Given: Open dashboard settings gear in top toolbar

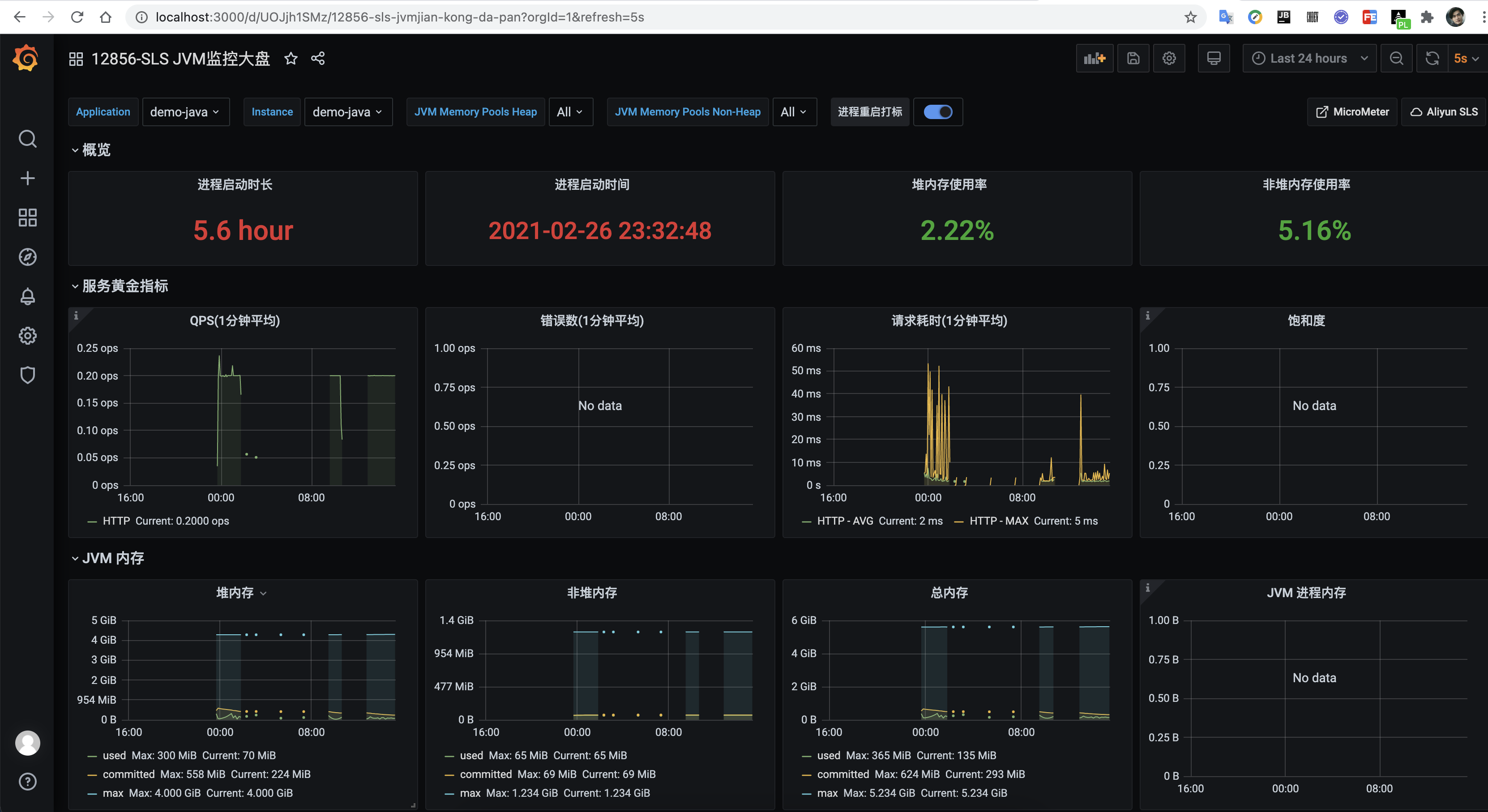Looking at the screenshot, I should tap(1168, 58).
